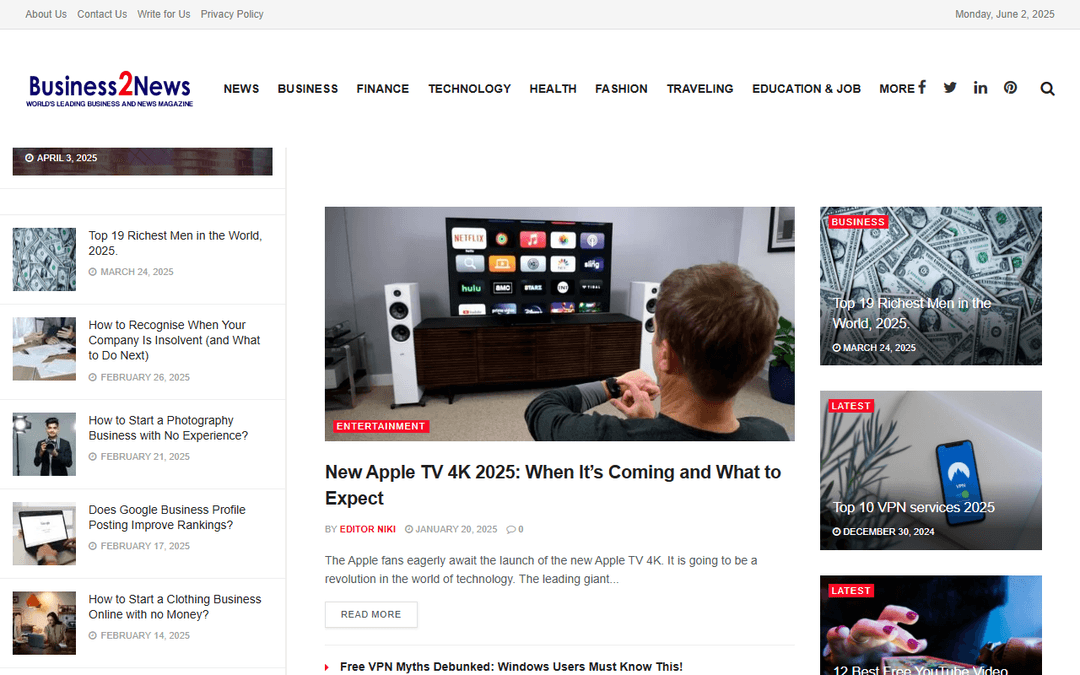The image size is (1080, 675).
Task: Click the laptop Google thumbnail
Action: click(44, 534)
